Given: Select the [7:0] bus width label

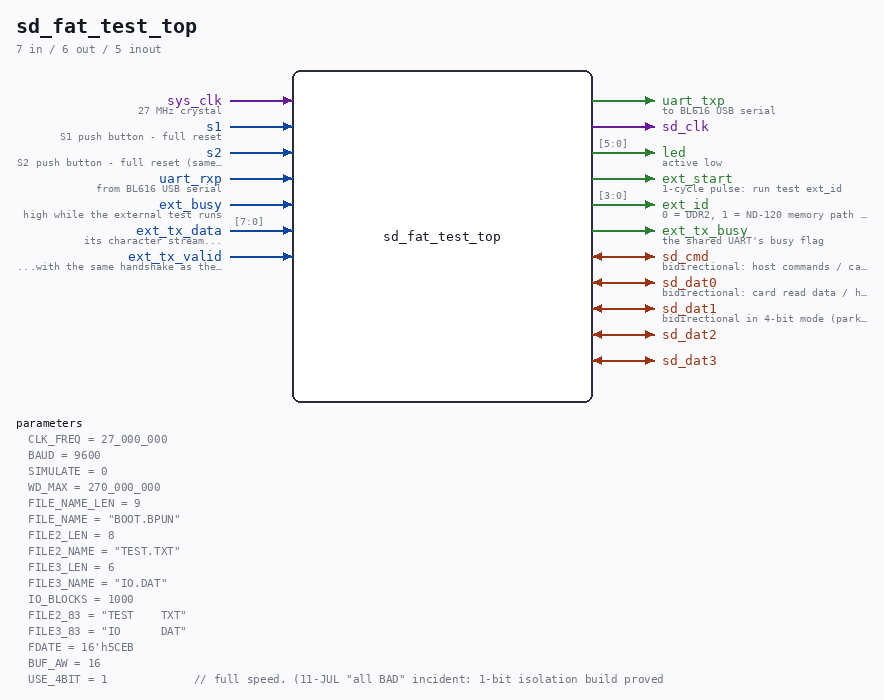Looking at the screenshot, I should pyautogui.click(x=249, y=221).
